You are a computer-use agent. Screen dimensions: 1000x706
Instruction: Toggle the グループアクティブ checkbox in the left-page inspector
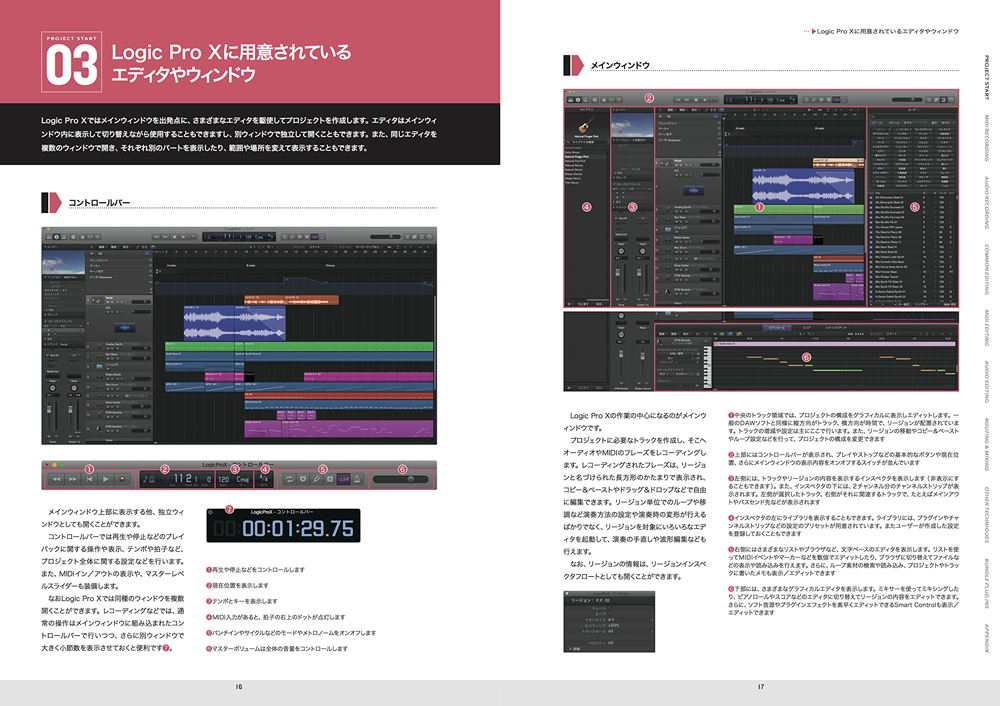click(46, 321)
